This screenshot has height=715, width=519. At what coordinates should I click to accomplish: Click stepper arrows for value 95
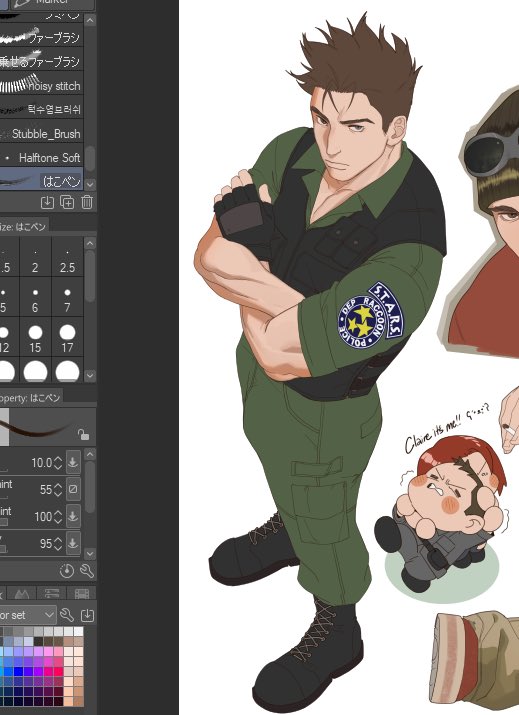click(x=58, y=543)
